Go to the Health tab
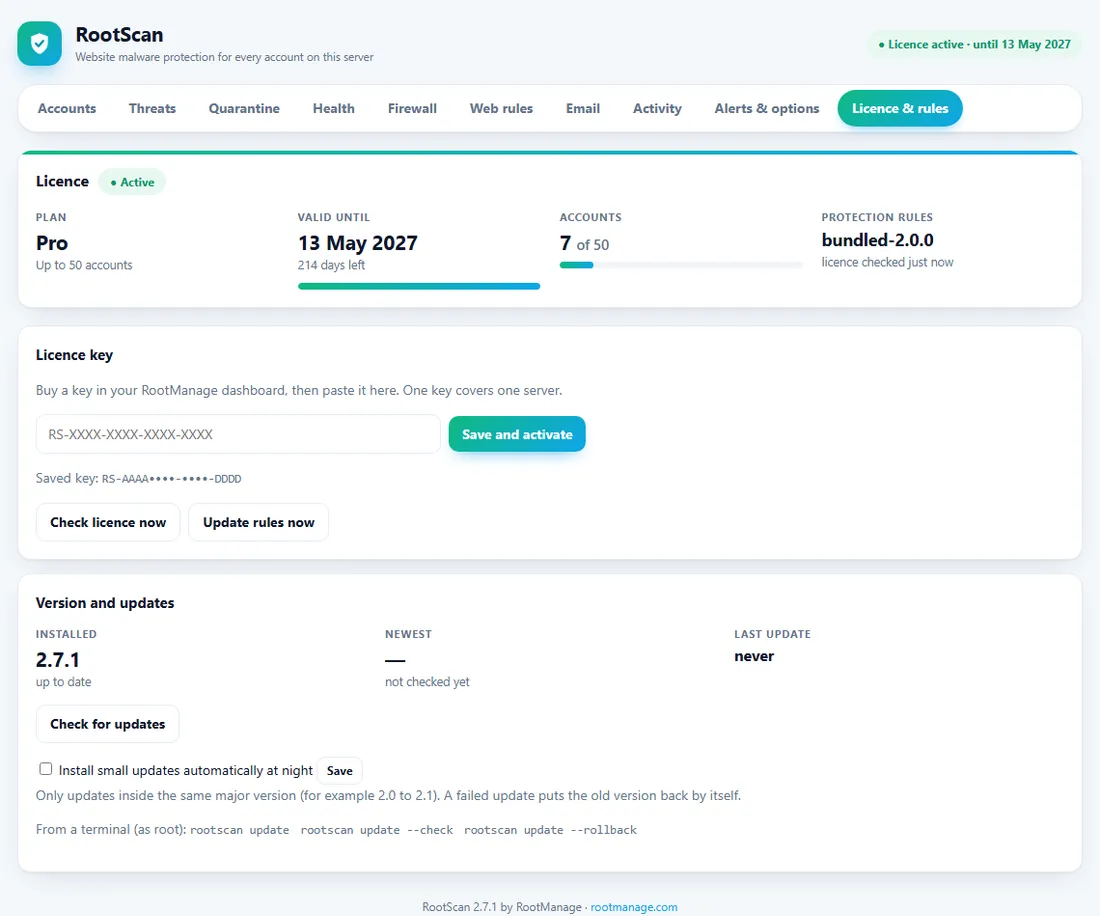This screenshot has height=916, width=1100. [x=334, y=109]
